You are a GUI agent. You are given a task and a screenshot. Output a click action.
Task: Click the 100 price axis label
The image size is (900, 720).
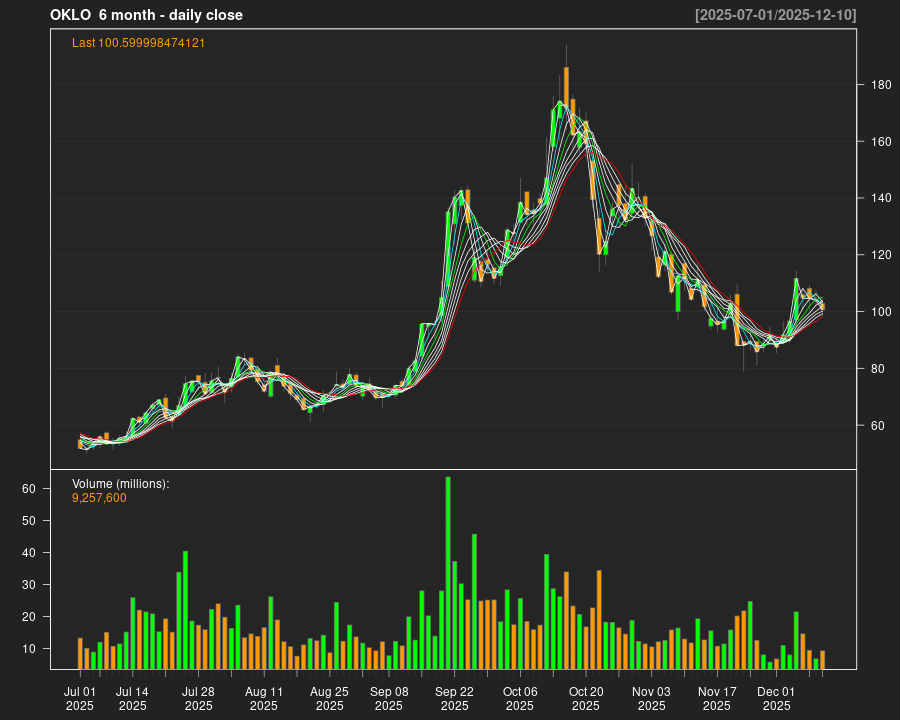tap(880, 312)
